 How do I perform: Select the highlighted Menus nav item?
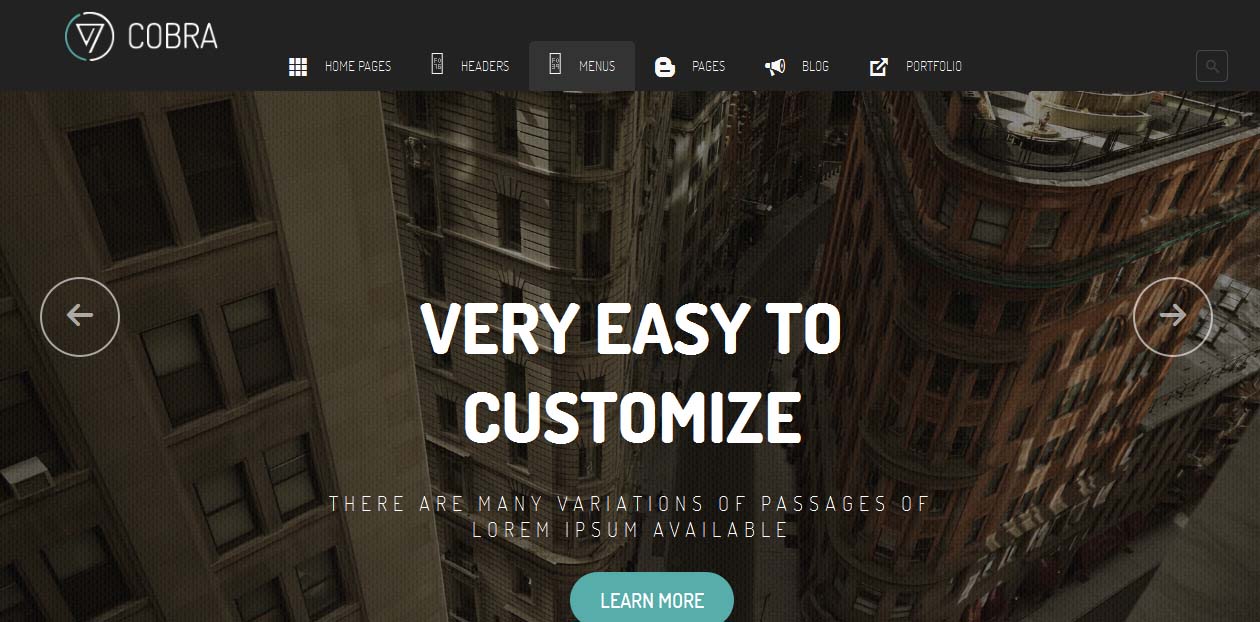(x=582, y=66)
